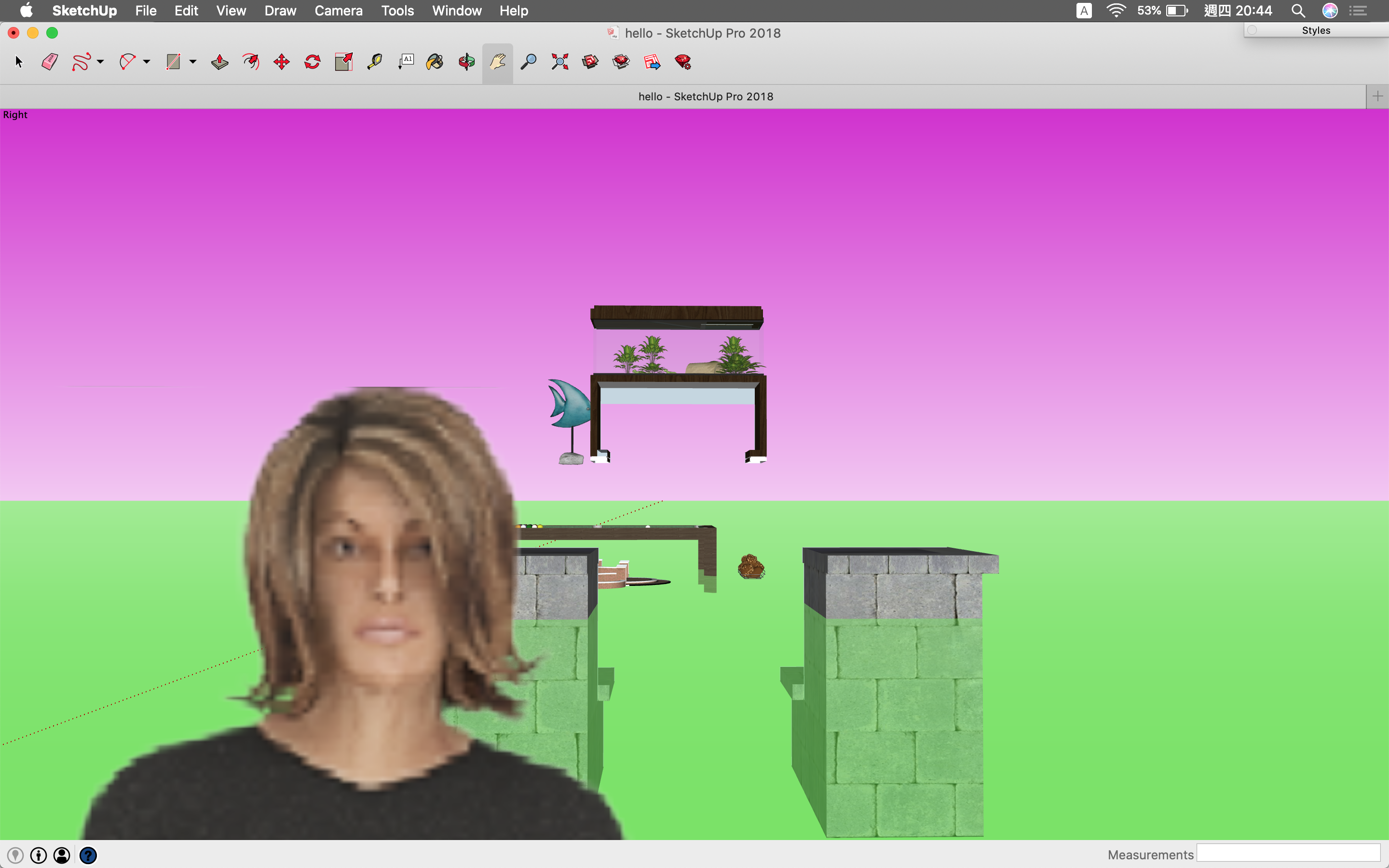Expand the Freehand line tool dropdown arrow

point(100,62)
